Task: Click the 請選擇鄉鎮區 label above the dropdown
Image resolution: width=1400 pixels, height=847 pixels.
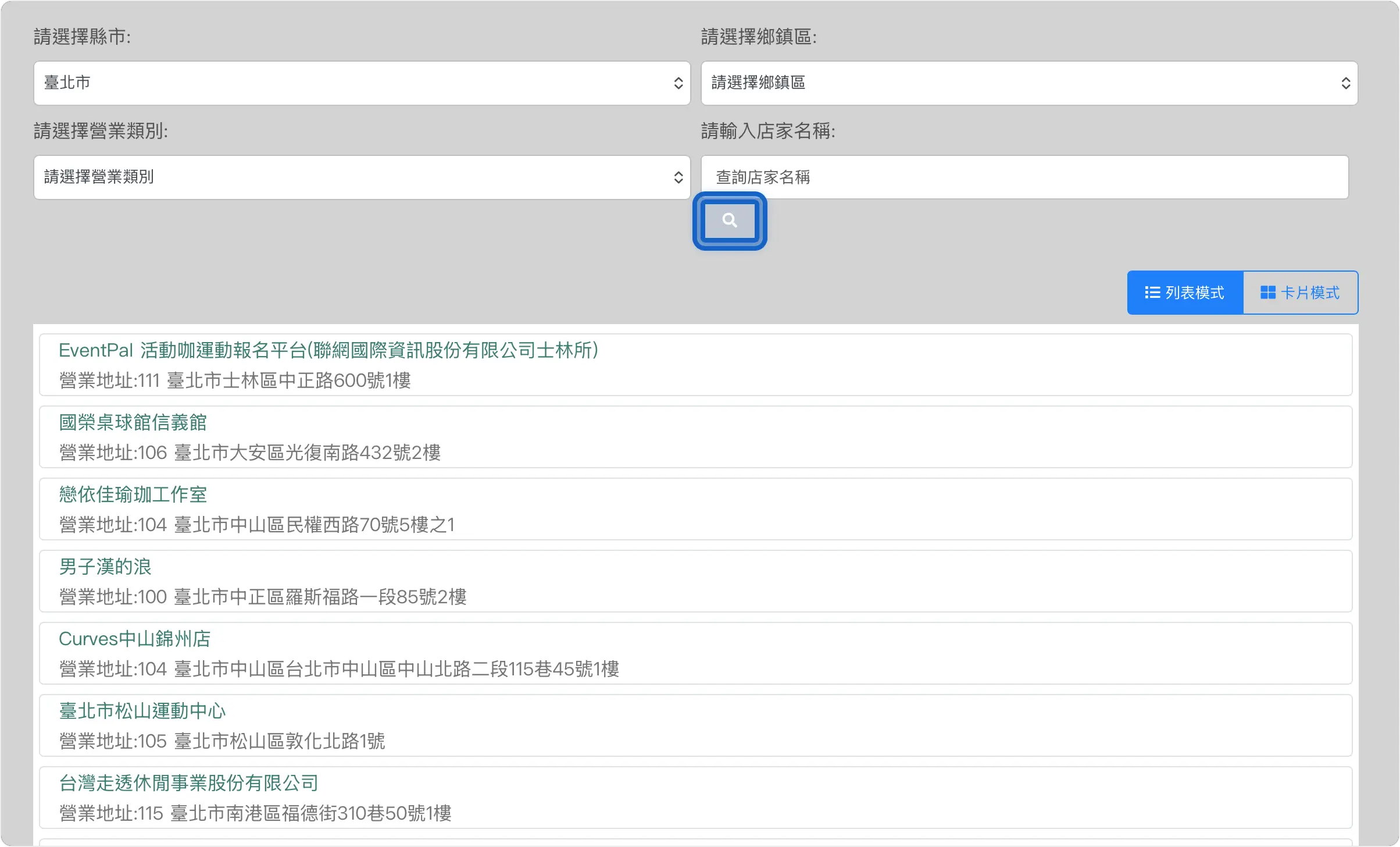Action: click(x=759, y=37)
